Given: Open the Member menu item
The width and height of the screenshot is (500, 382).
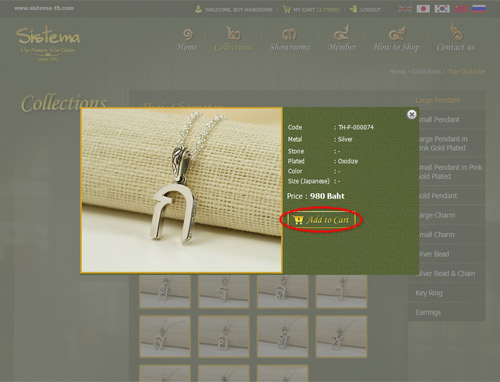Looking at the screenshot, I should coord(342,38).
